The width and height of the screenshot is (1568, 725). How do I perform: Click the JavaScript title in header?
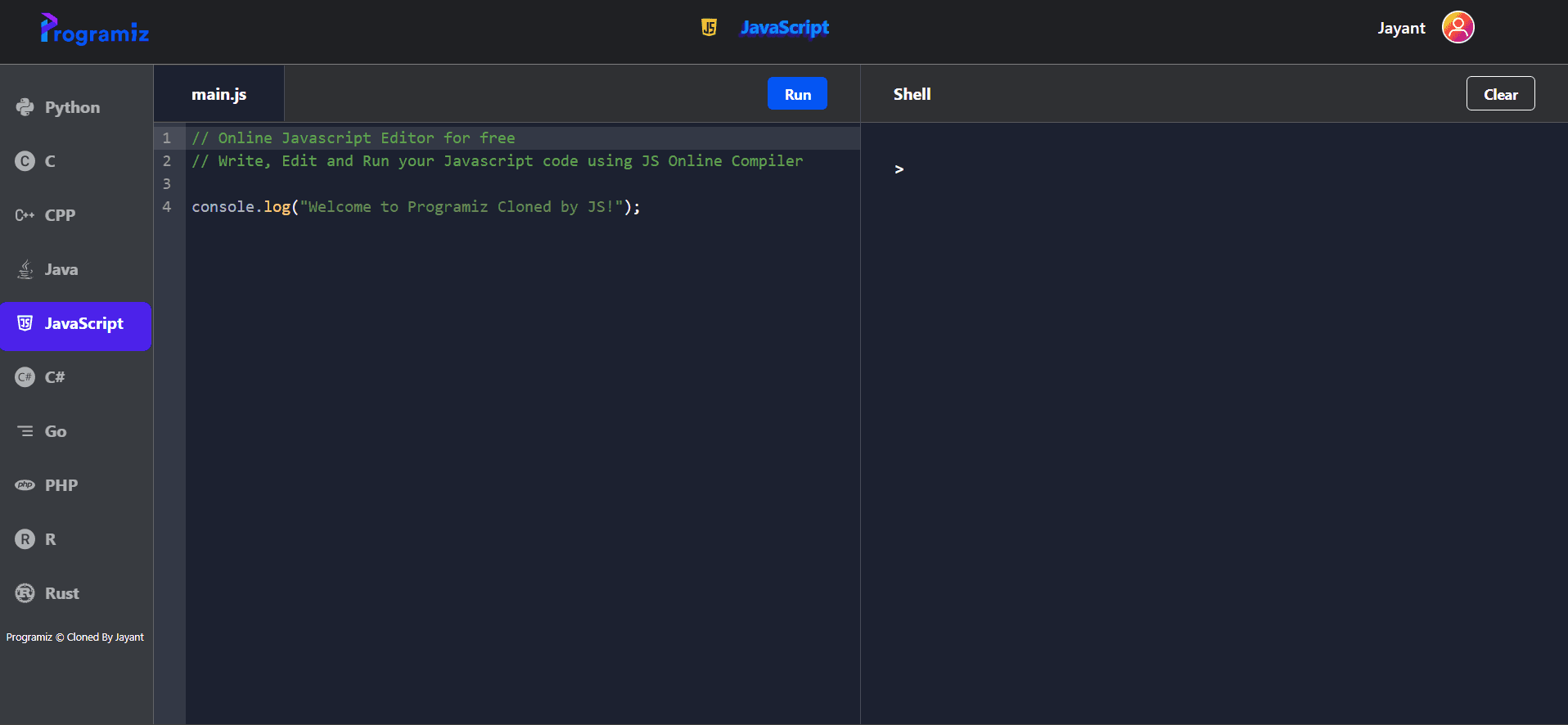click(785, 28)
